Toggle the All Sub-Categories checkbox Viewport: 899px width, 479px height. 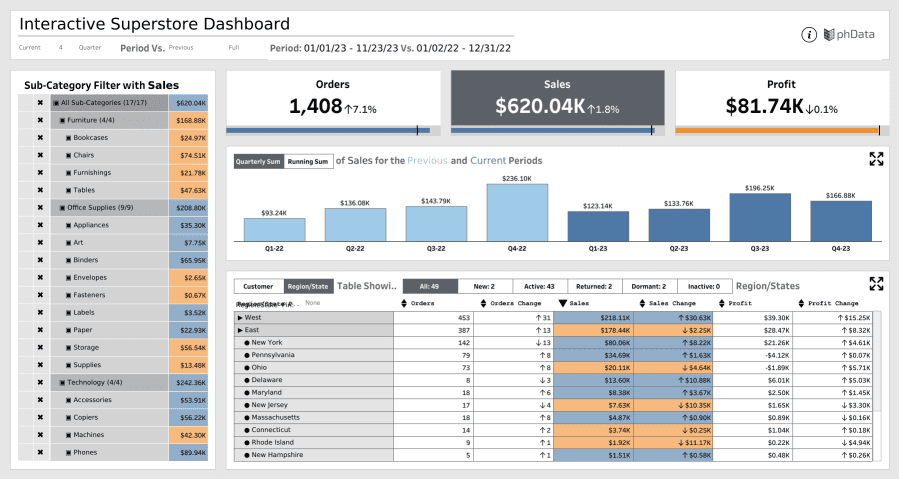[x=56, y=103]
